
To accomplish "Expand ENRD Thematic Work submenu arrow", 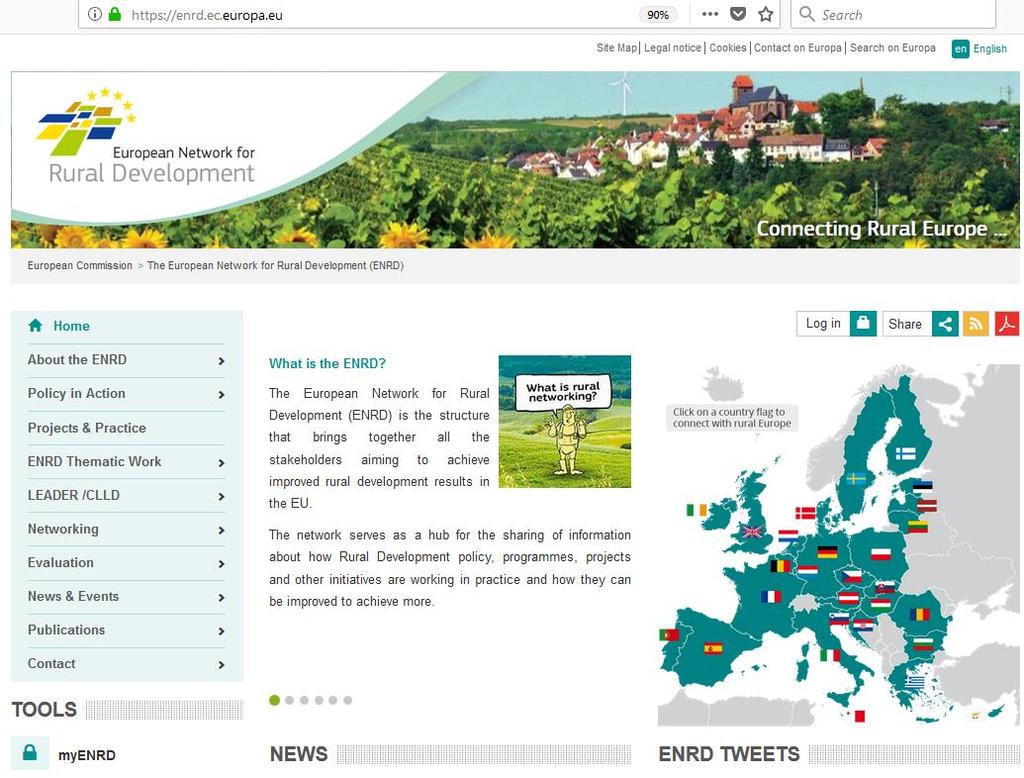I will 221,462.
